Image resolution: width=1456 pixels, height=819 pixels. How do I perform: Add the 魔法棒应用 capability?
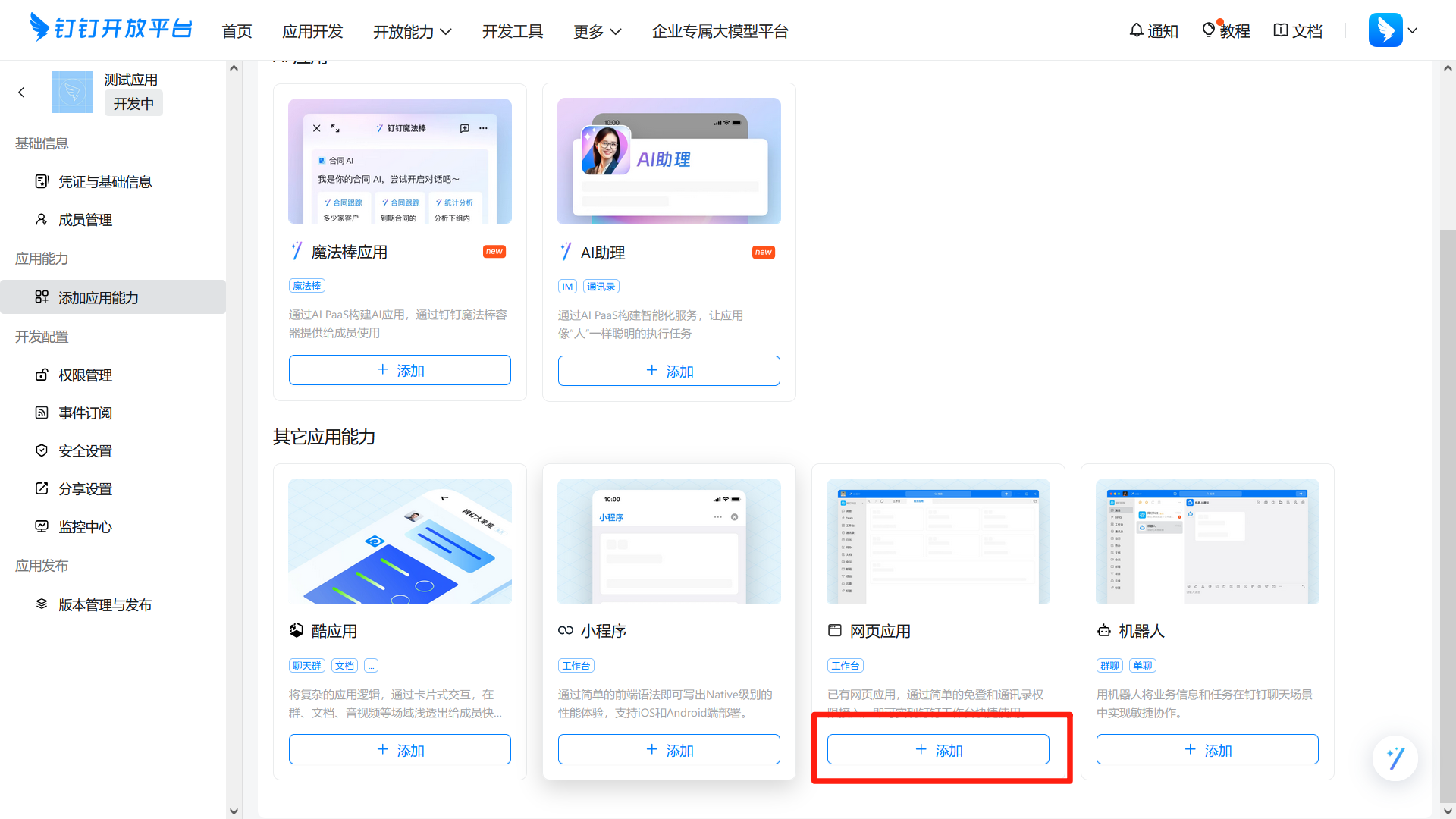[x=400, y=370]
